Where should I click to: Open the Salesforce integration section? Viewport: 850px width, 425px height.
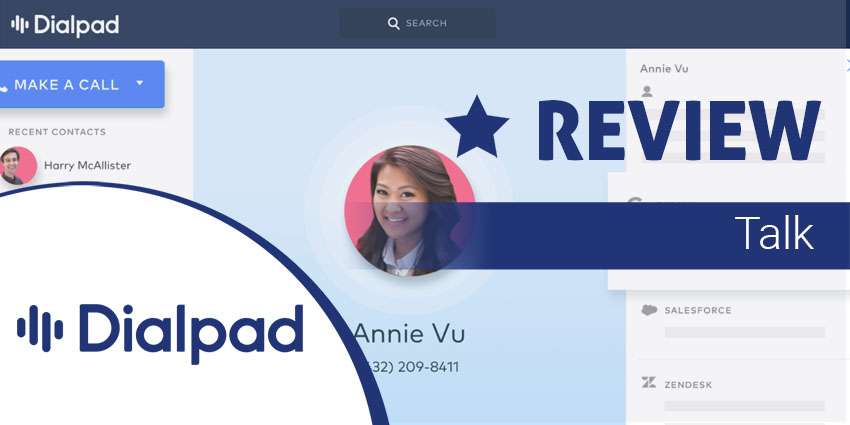[x=698, y=310]
